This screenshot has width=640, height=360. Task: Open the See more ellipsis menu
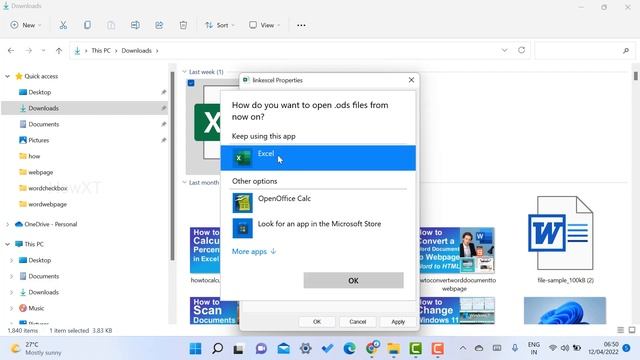(301, 25)
